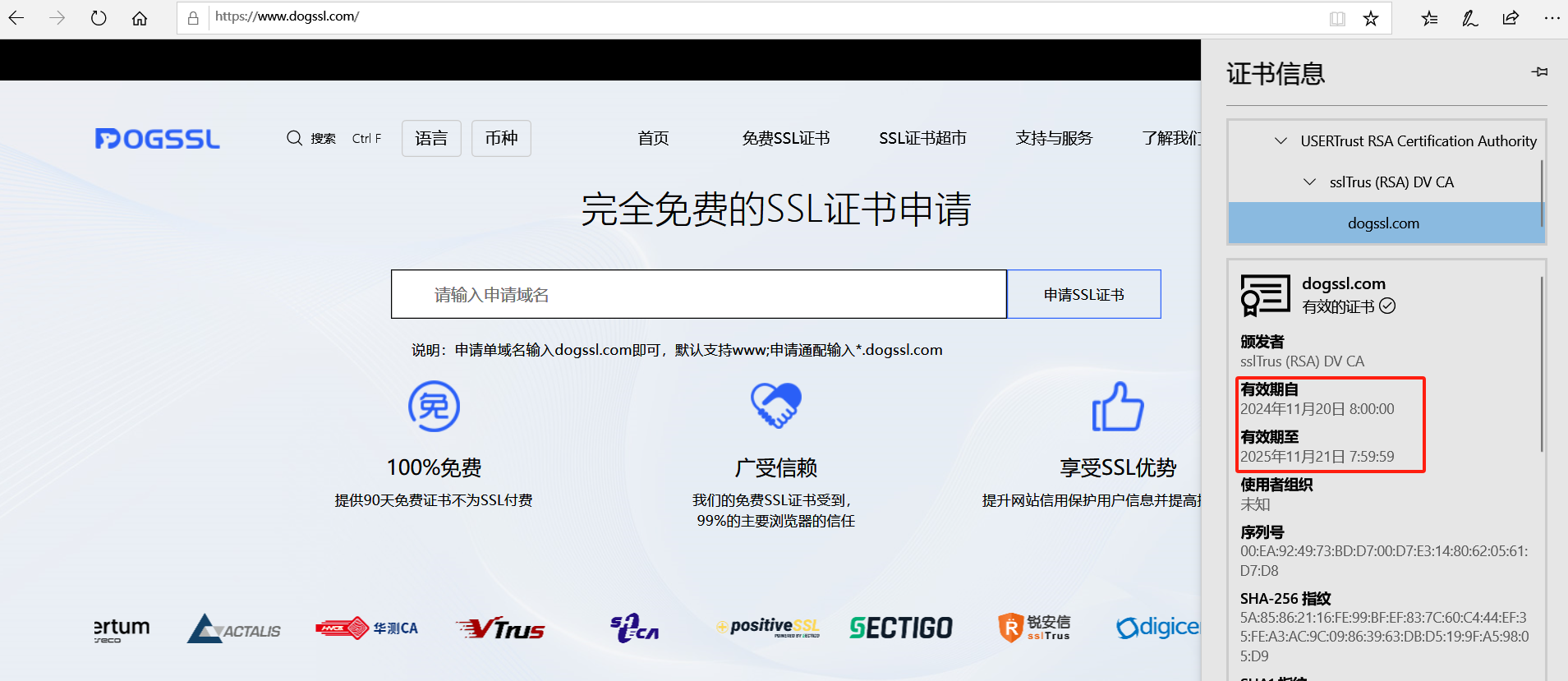Screen dimensions: 1568x681
Task: Collapse the USERTrust RSA Certification Authority node
Action: point(1281,140)
